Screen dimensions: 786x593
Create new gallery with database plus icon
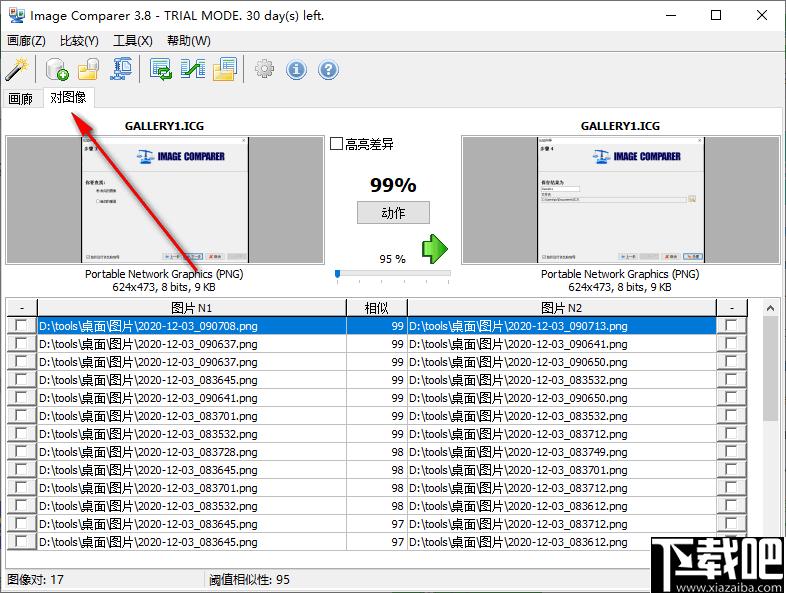point(57,69)
